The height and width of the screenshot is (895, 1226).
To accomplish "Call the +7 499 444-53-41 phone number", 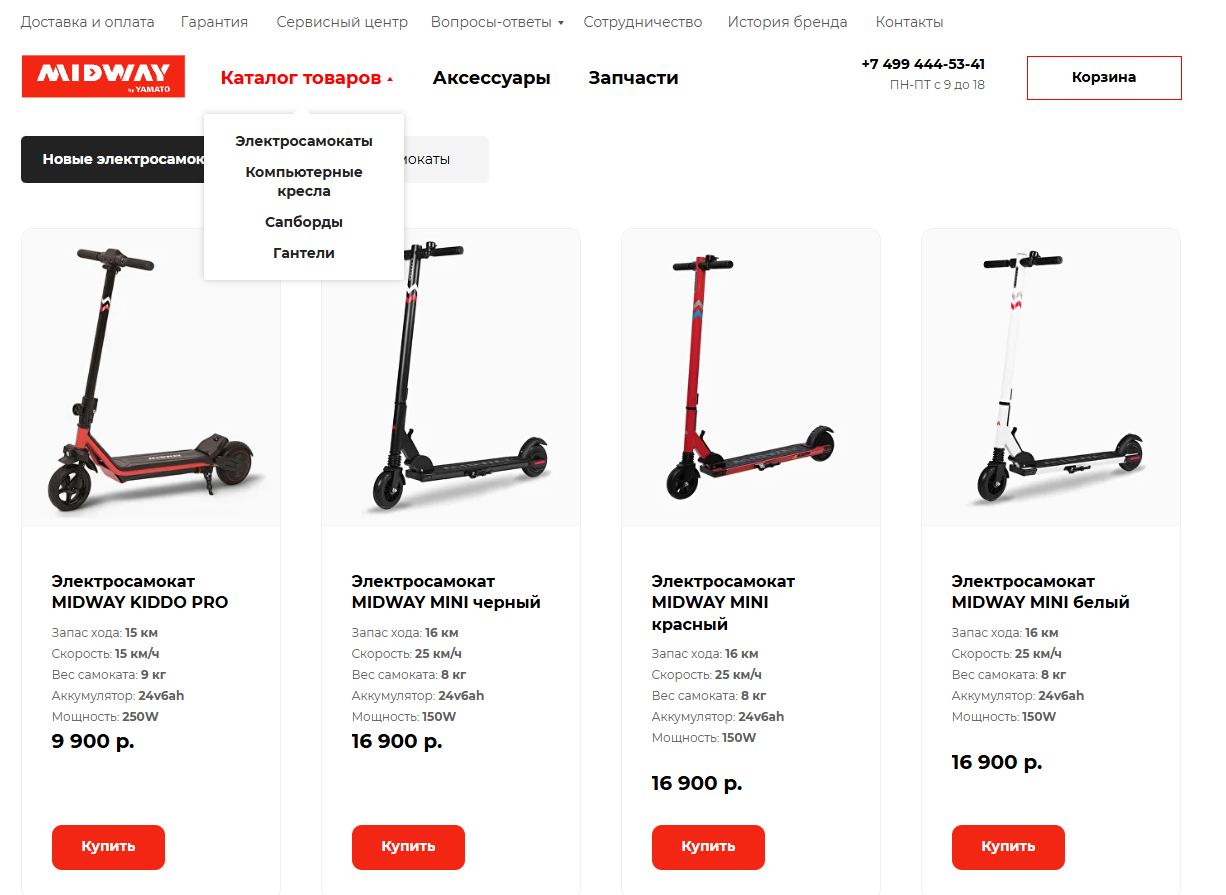I will coord(923,64).
